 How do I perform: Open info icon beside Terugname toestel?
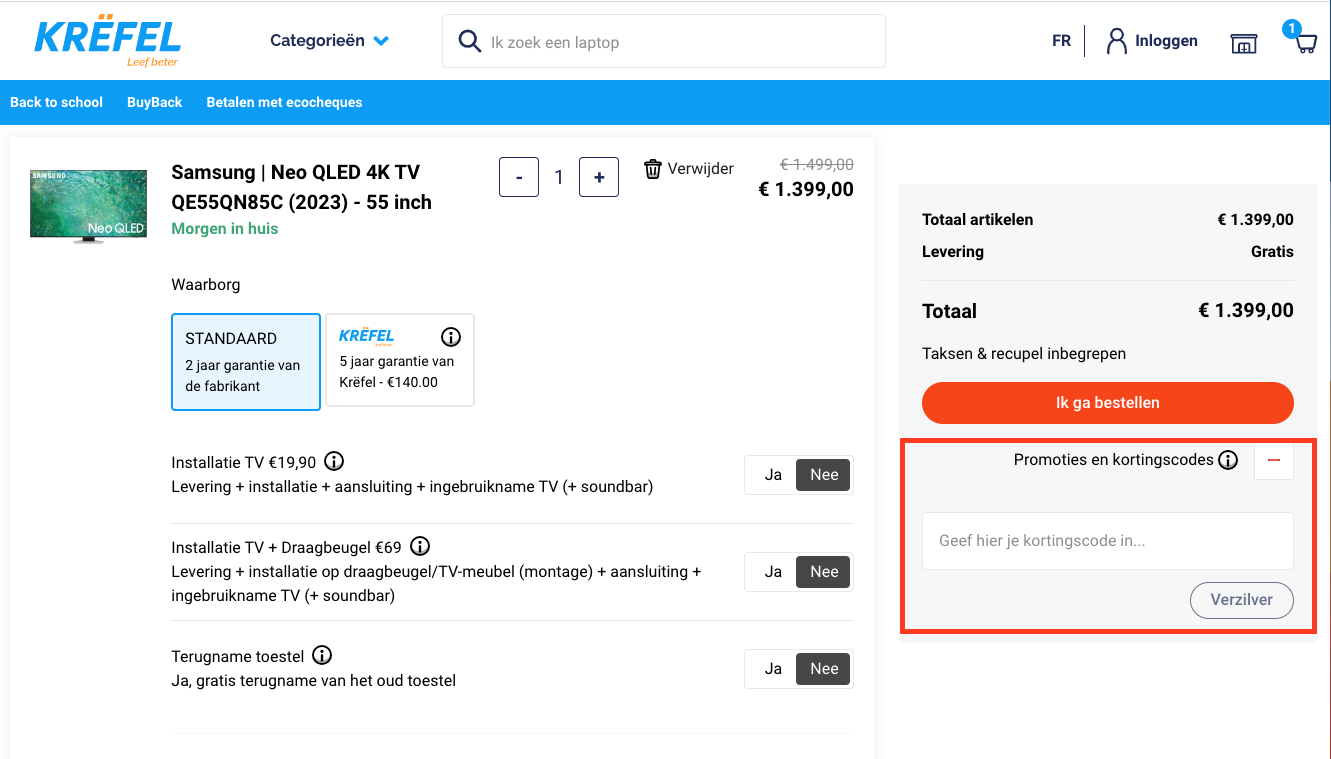point(322,655)
